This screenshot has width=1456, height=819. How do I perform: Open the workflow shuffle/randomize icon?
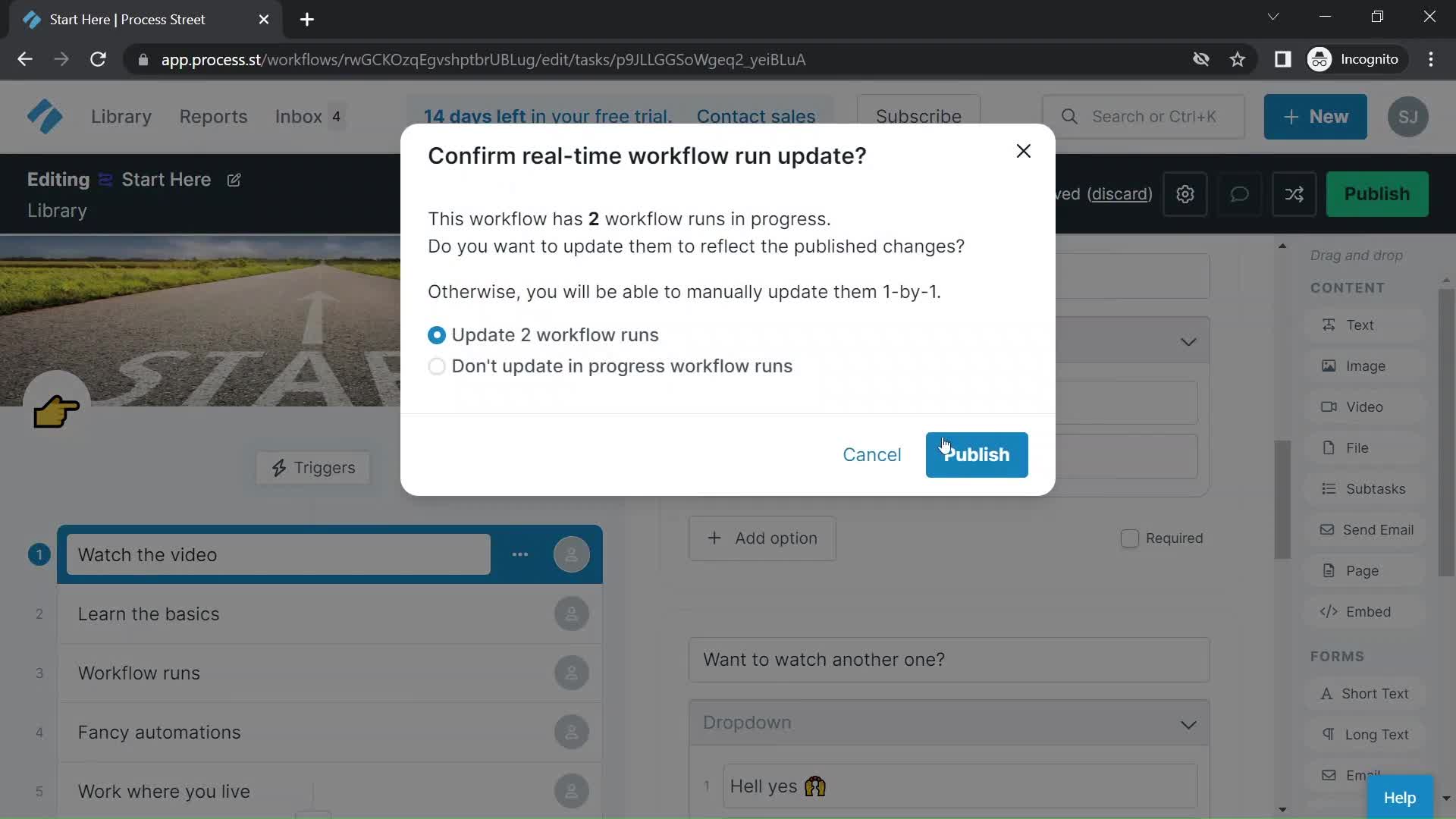pos(1294,193)
